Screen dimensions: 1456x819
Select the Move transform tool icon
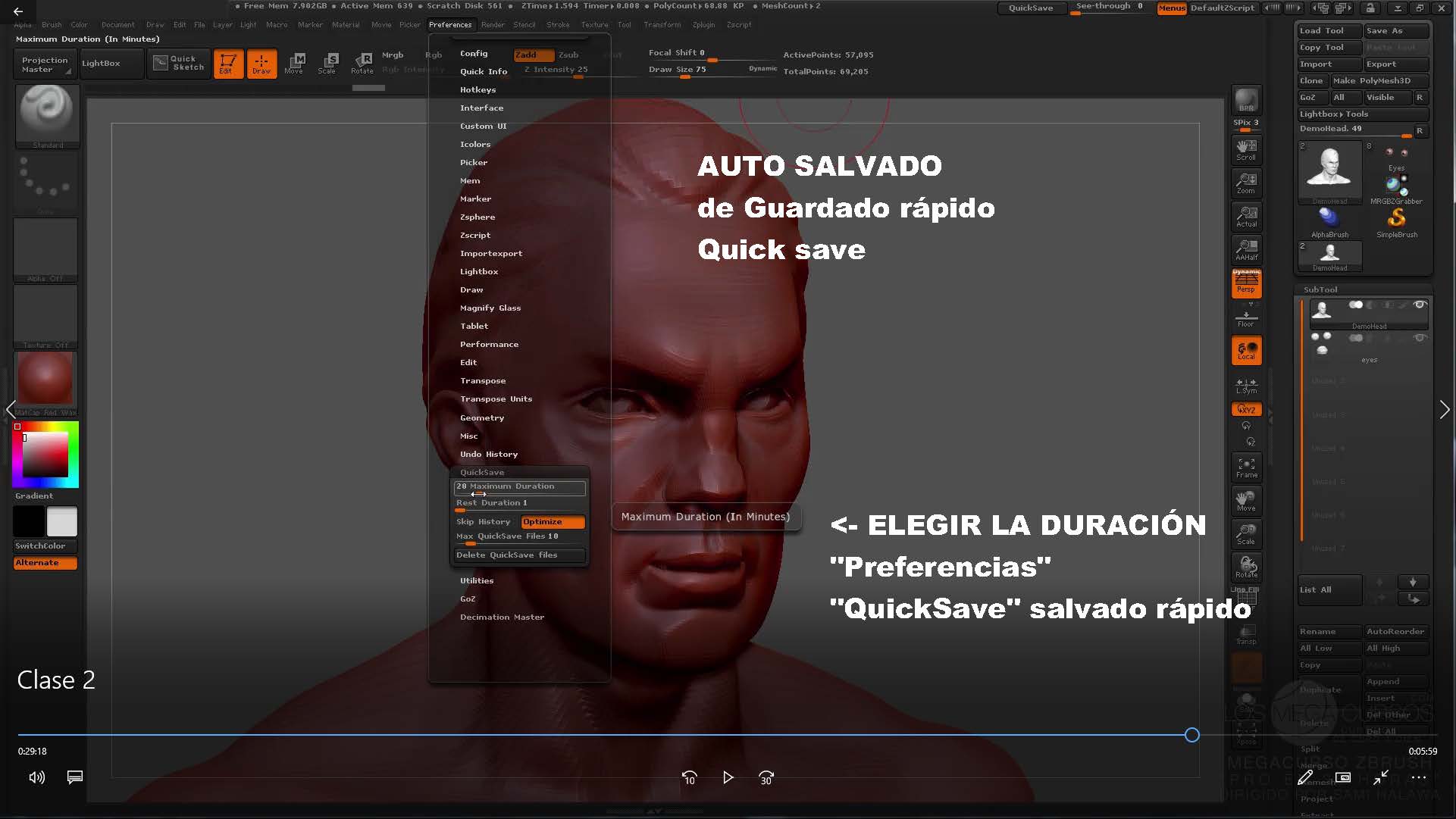tap(295, 63)
